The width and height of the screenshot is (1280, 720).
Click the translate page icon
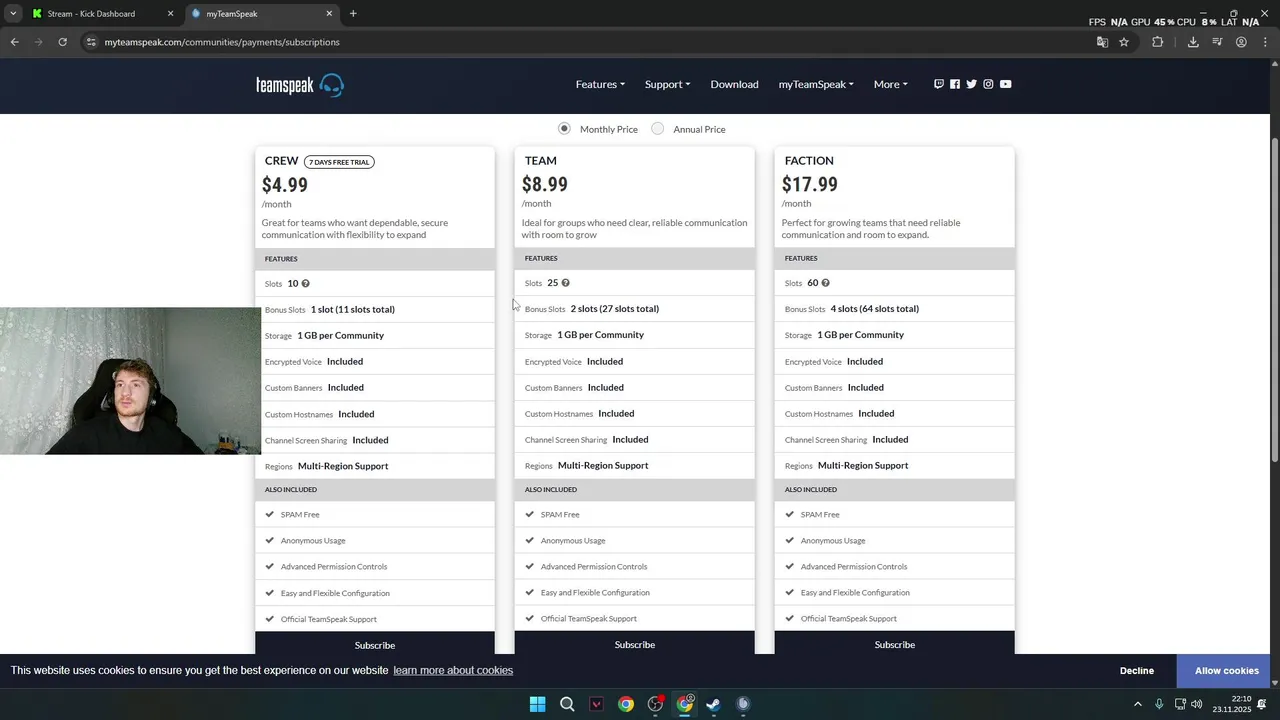point(1102,42)
